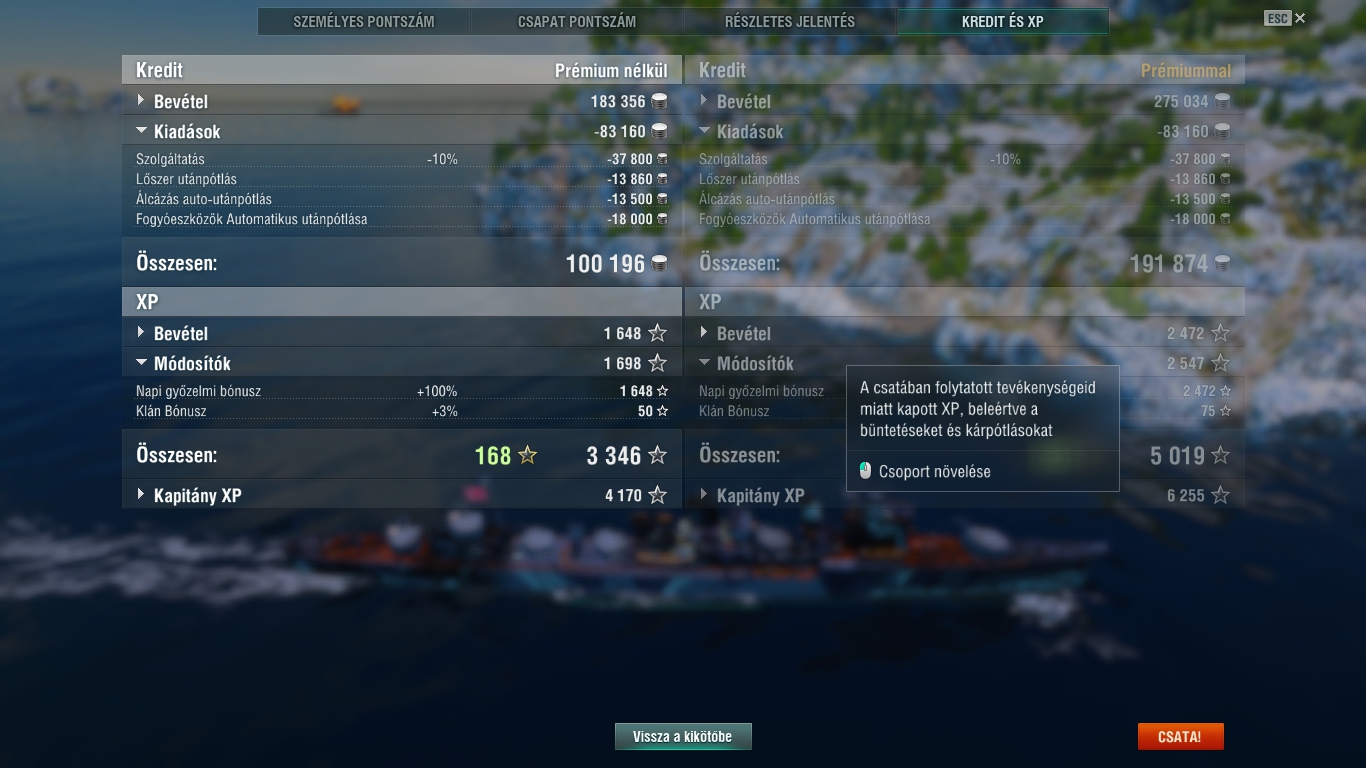
Task: Click the Vissza a kikötőbe button
Action: [683, 737]
